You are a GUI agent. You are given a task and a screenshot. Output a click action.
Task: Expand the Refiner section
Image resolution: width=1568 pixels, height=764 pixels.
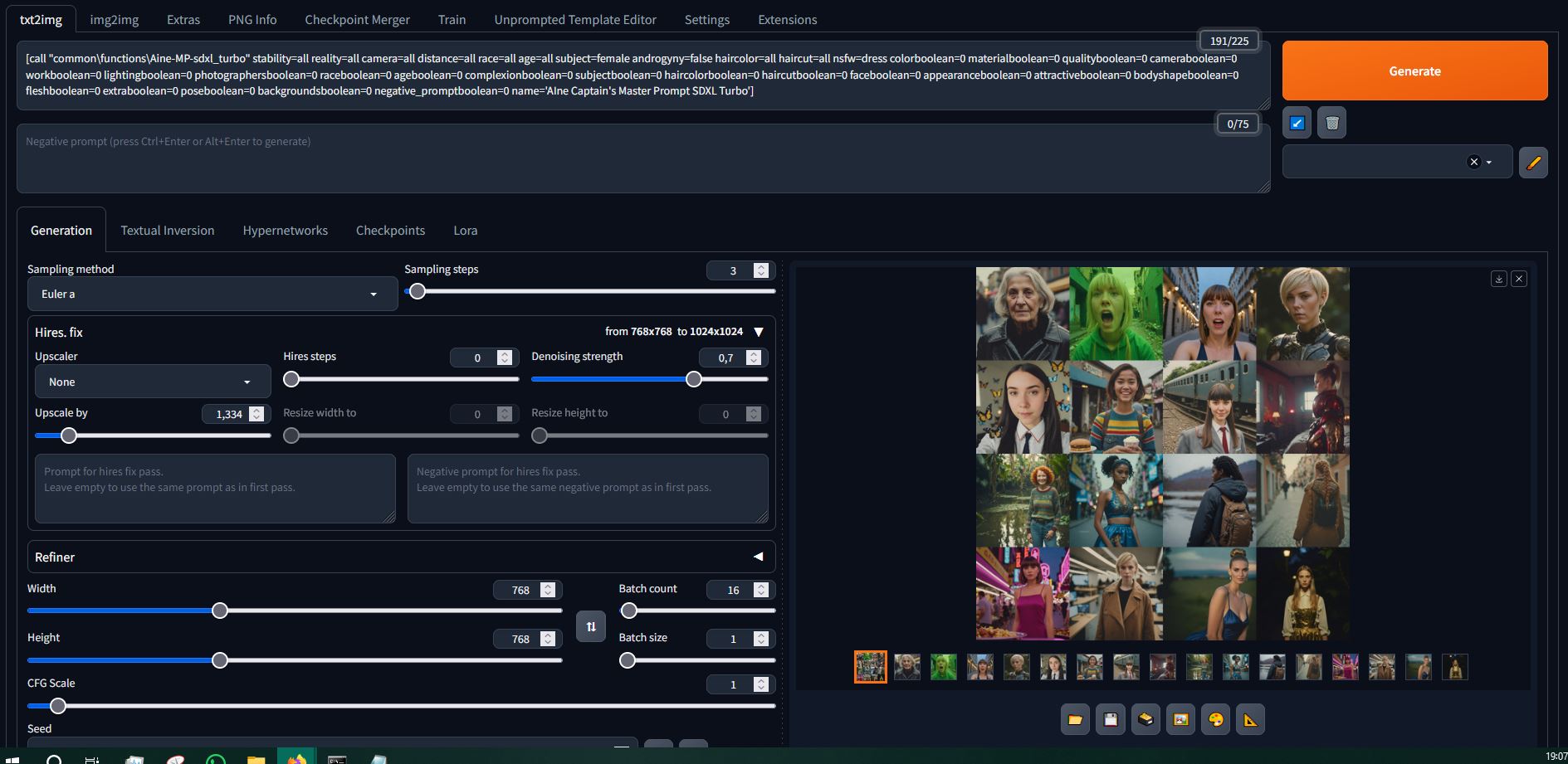pos(758,557)
